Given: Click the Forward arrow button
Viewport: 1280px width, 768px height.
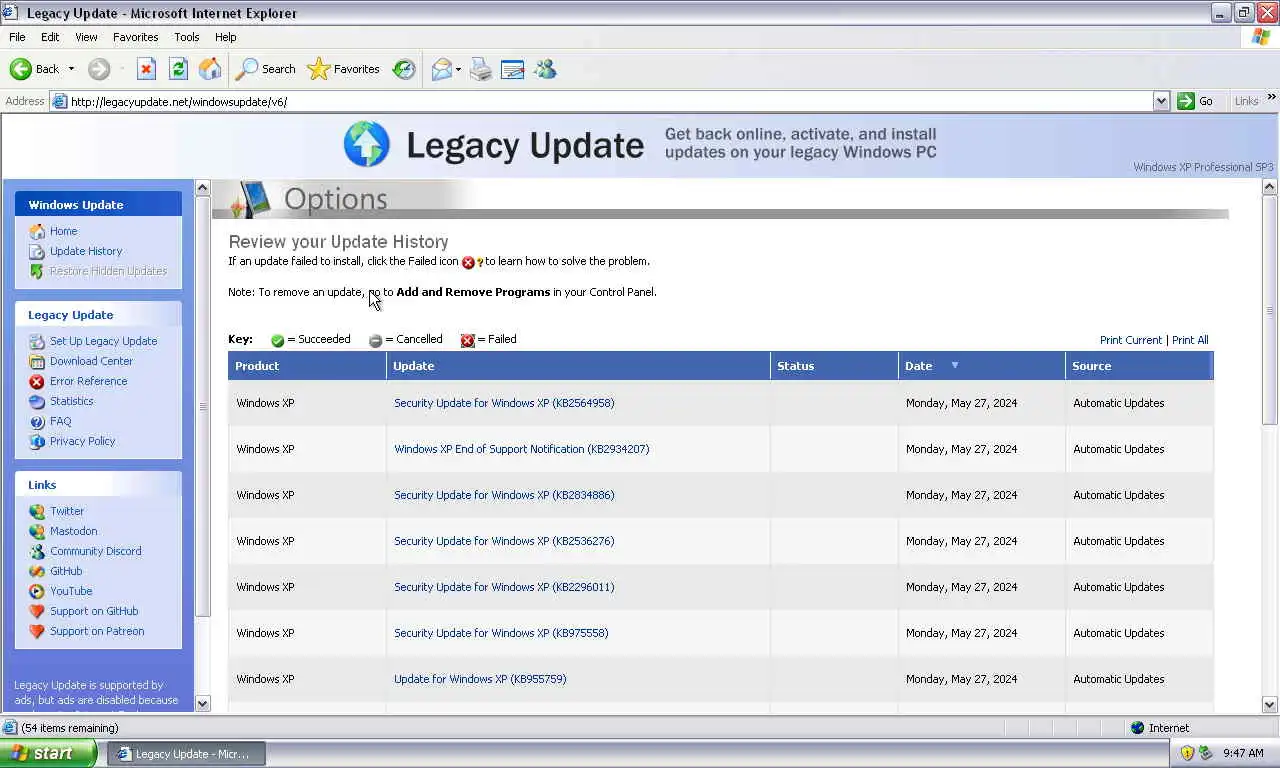Looking at the screenshot, I should (99, 69).
